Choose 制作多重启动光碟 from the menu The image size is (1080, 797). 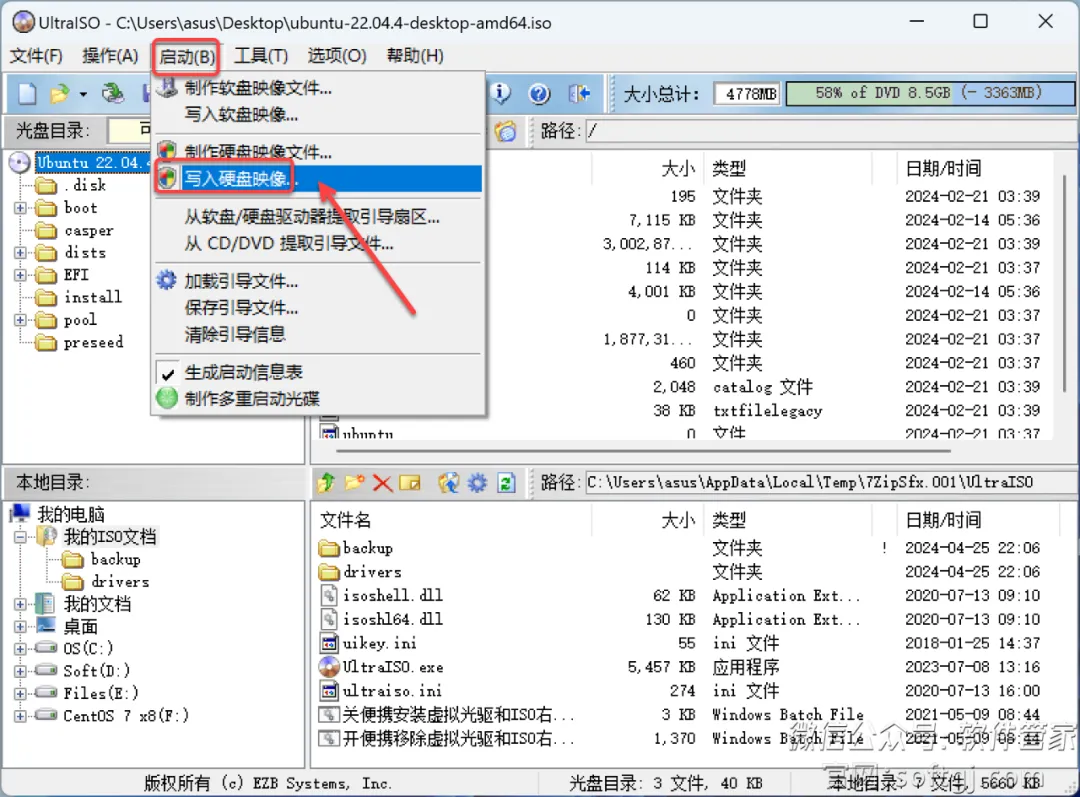(318, 399)
